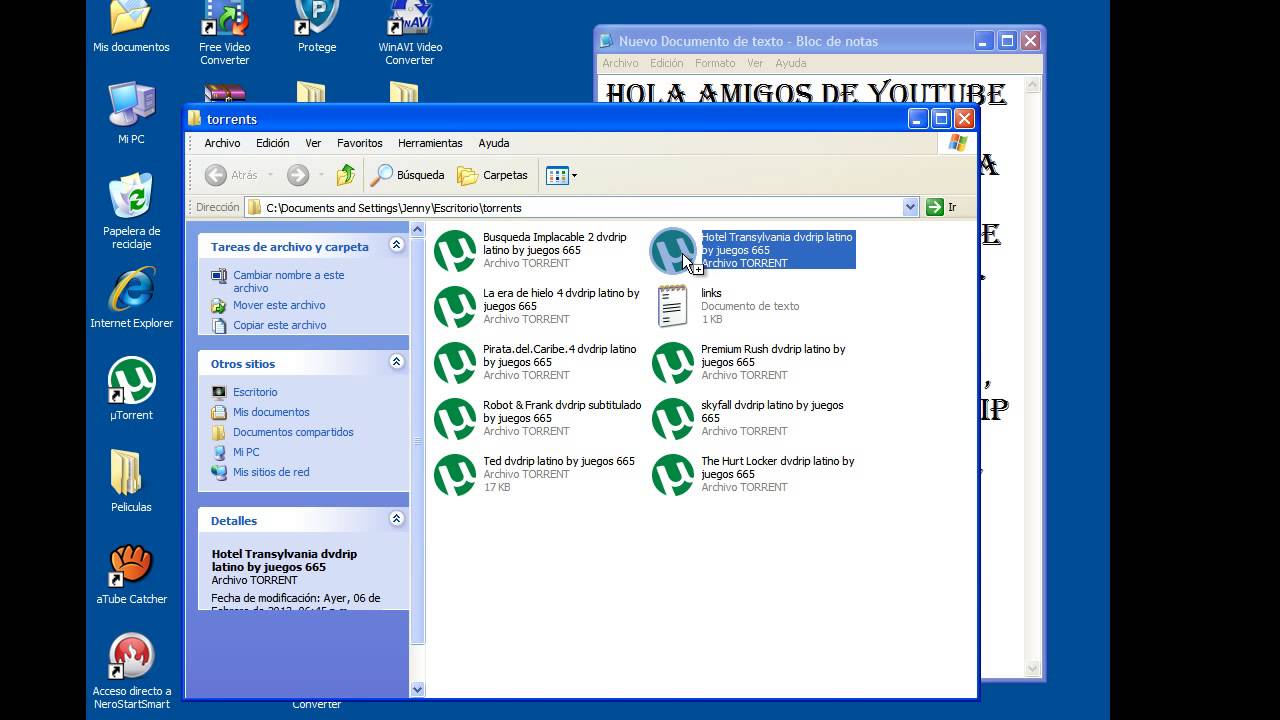1280x720 pixels.
Task: Click the Mover este archivo link
Action: (279, 305)
